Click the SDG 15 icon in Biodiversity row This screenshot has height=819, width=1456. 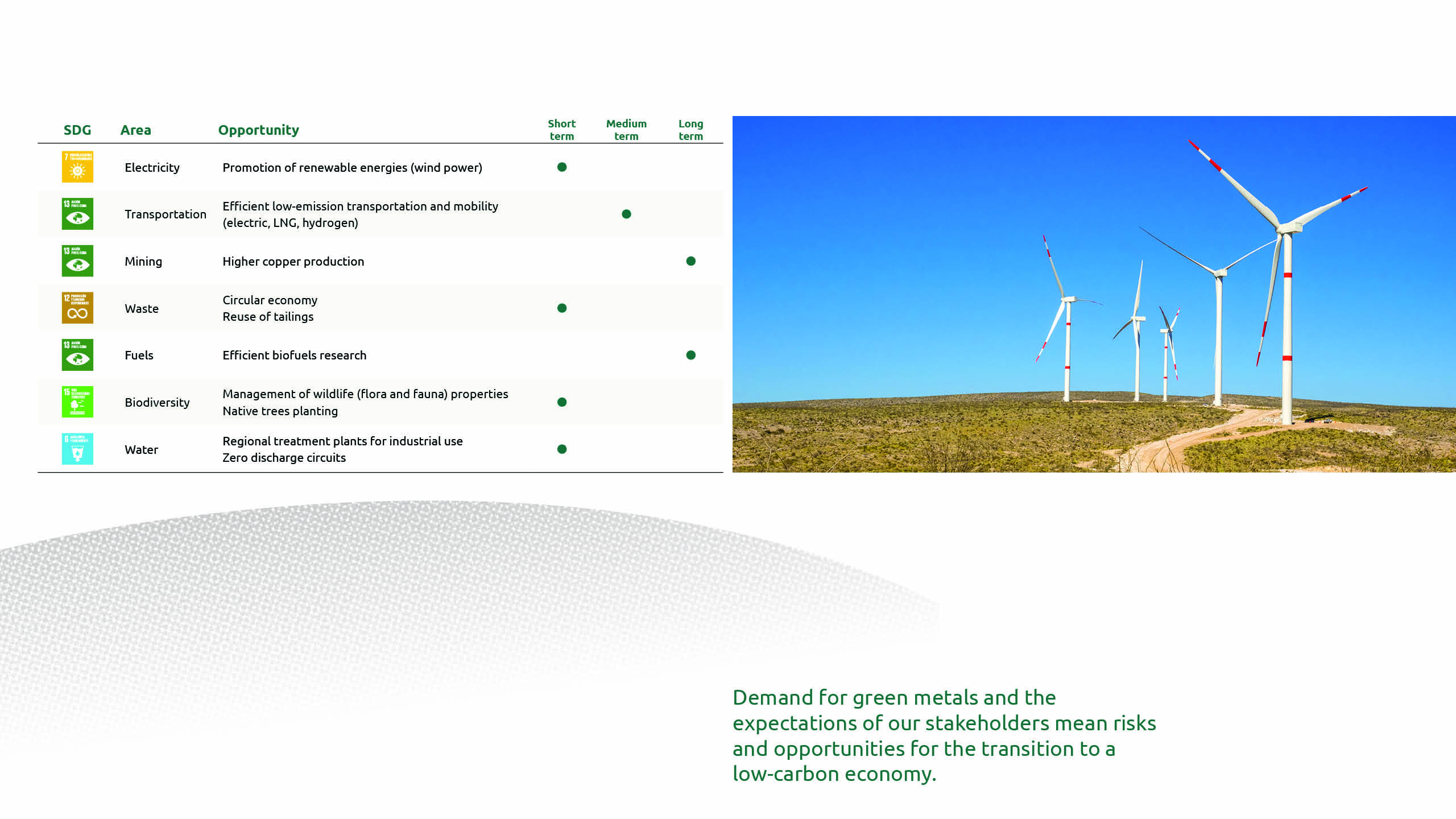[x=77, y=402]
